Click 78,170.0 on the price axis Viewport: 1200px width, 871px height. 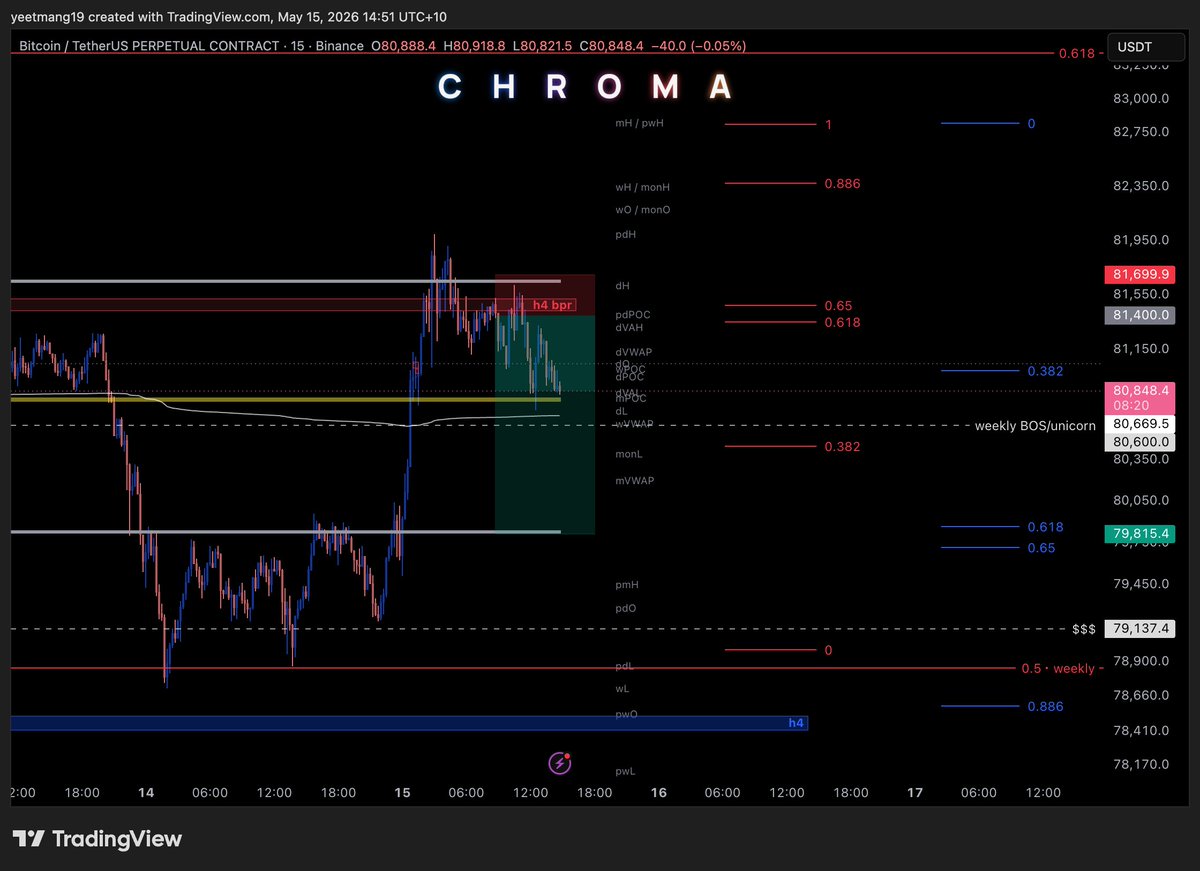click(x=1141, y=765)
